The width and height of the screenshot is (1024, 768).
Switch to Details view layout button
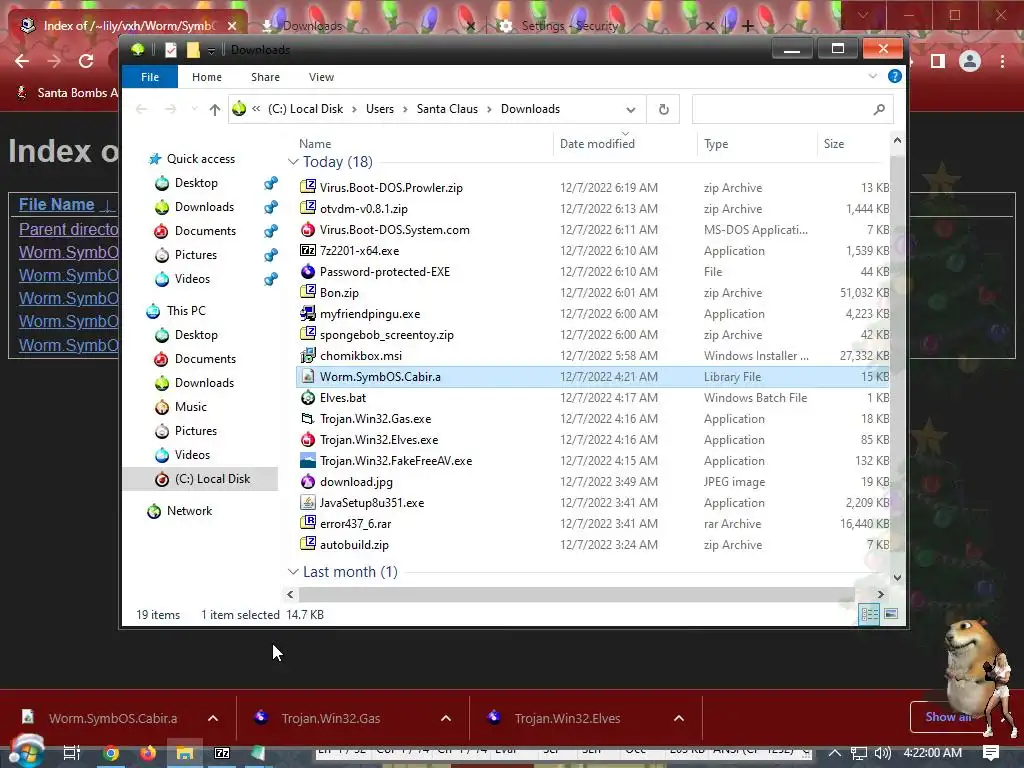point(869,614)
